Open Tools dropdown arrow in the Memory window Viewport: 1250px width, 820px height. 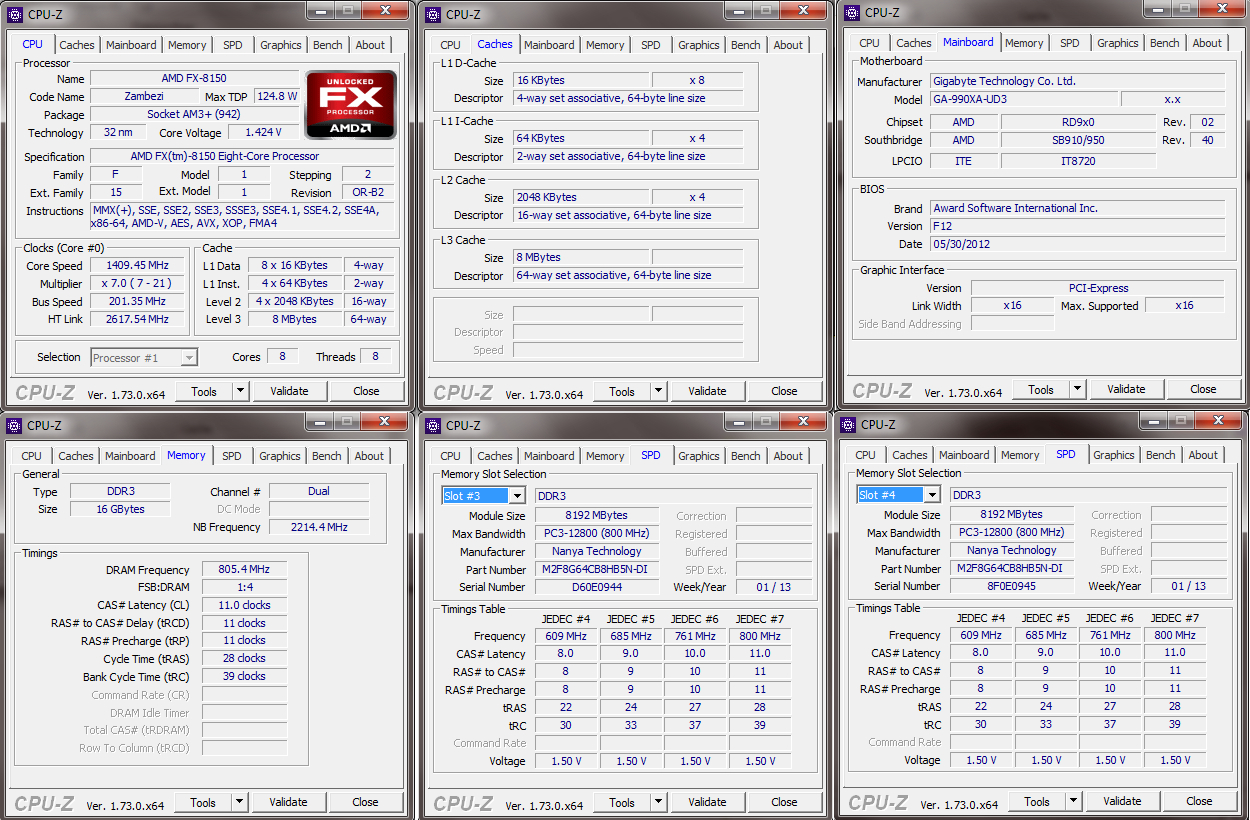pos(239,802)
